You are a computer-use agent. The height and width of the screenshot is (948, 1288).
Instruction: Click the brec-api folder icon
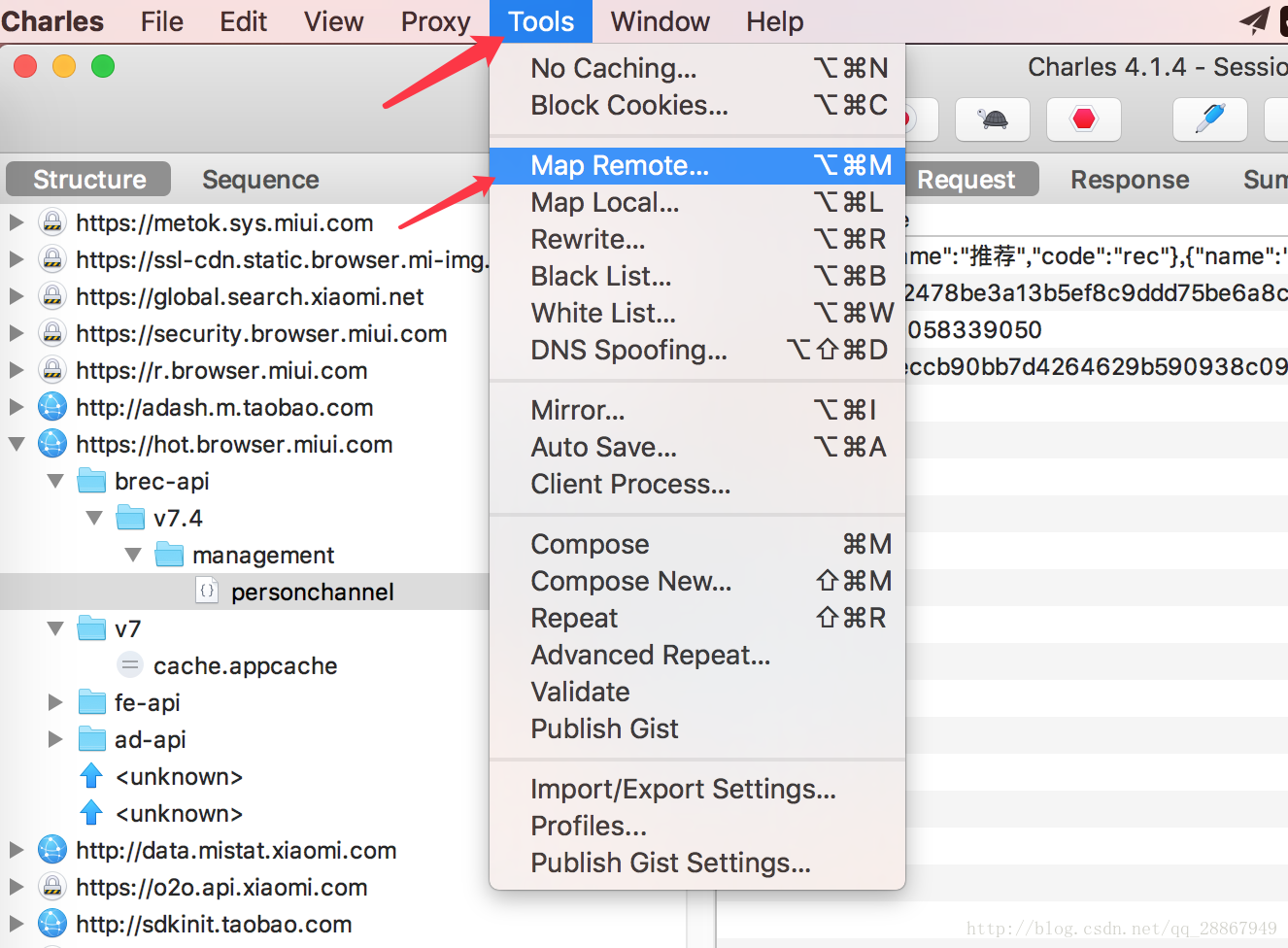coord(91,481)
